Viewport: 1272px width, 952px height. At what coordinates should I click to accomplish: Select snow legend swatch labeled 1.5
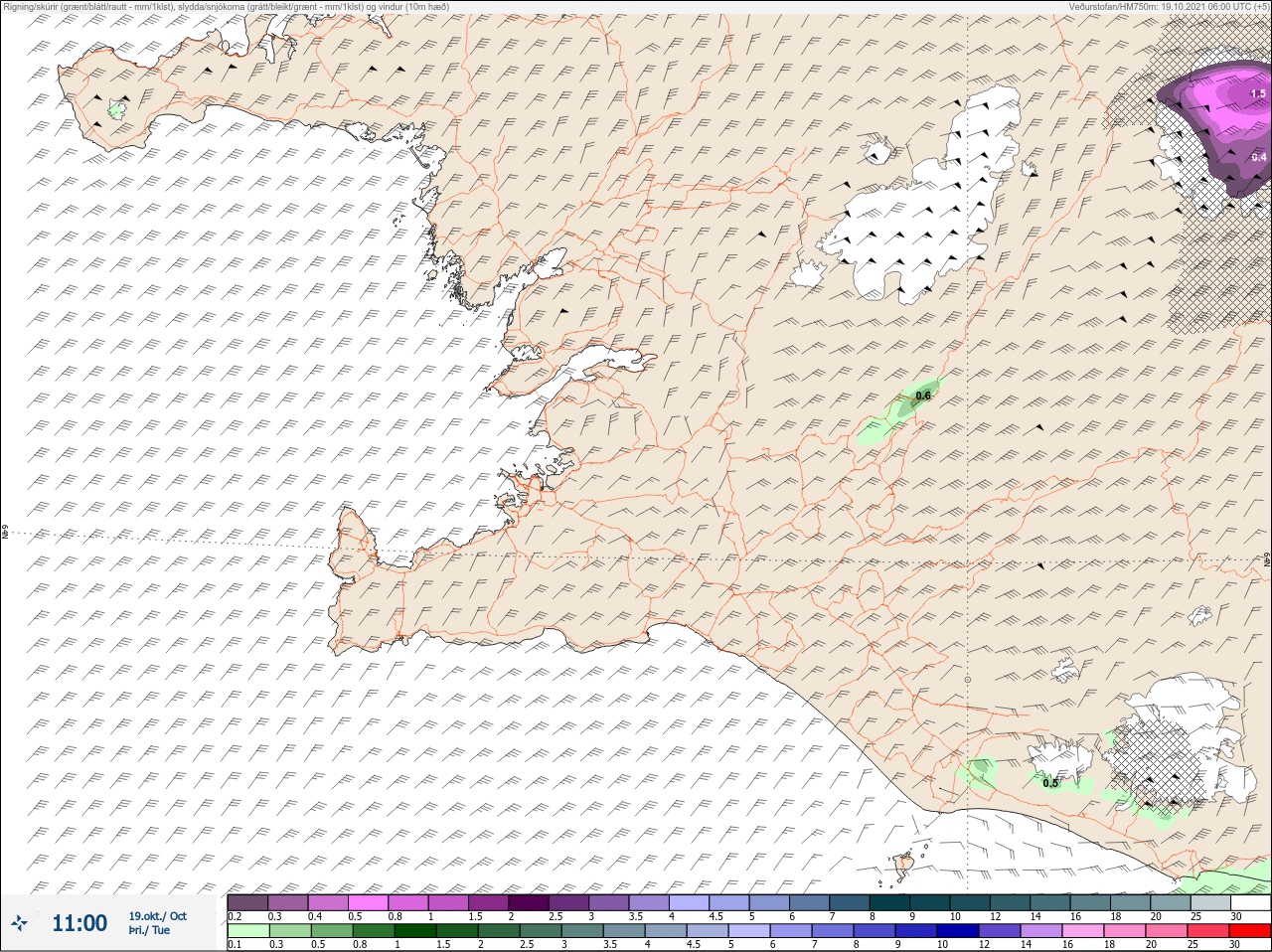pos(488,902)
